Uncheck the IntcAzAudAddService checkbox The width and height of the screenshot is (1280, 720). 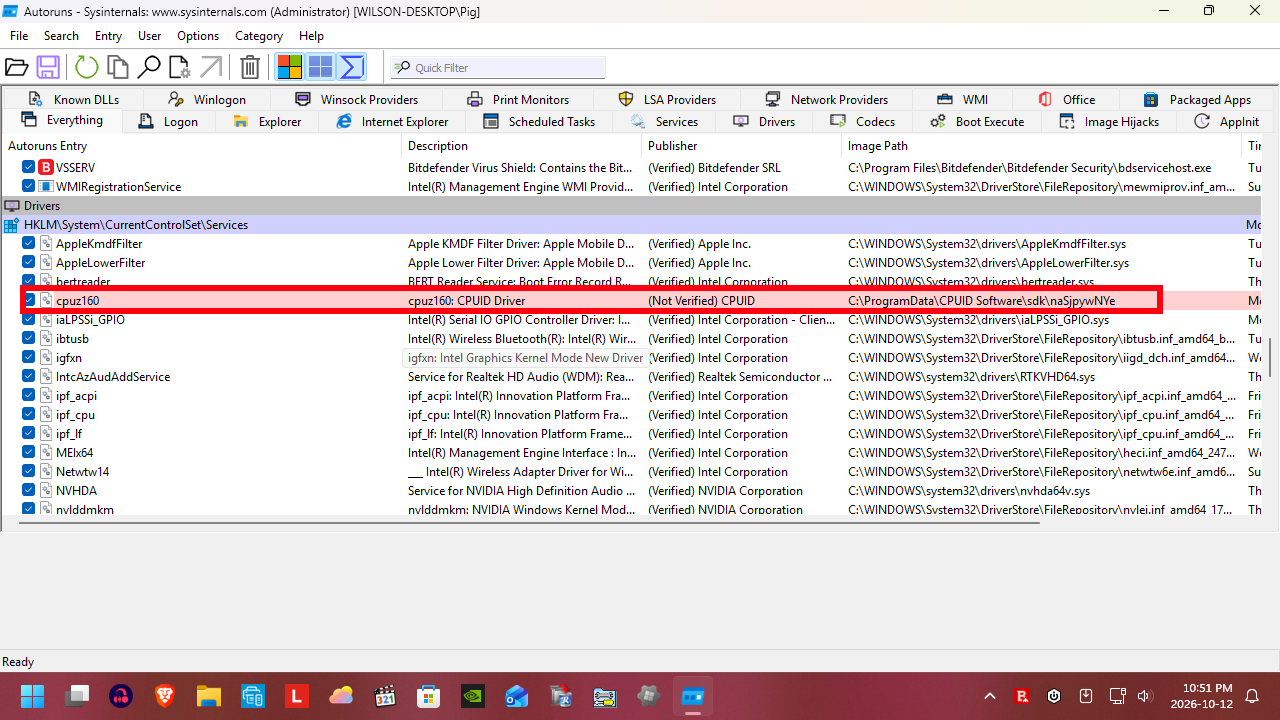pos(29,377)
